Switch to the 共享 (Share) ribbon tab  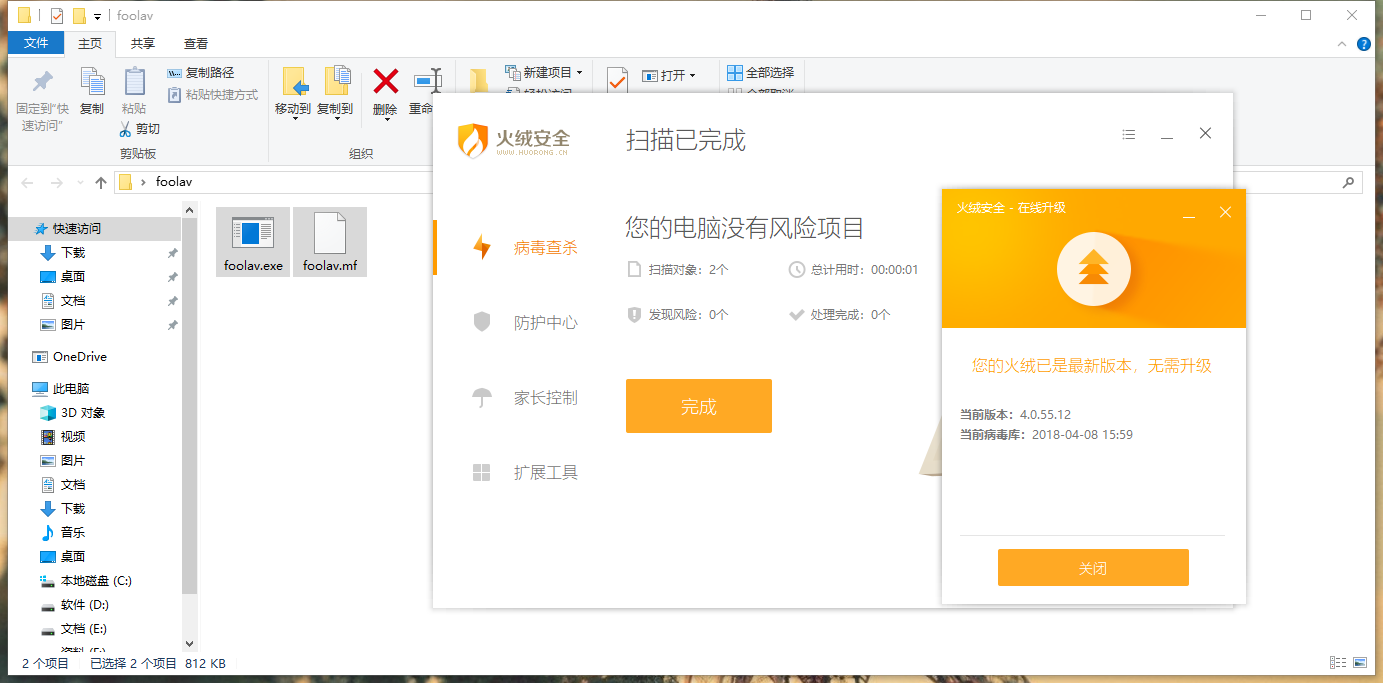pos(143,43)
